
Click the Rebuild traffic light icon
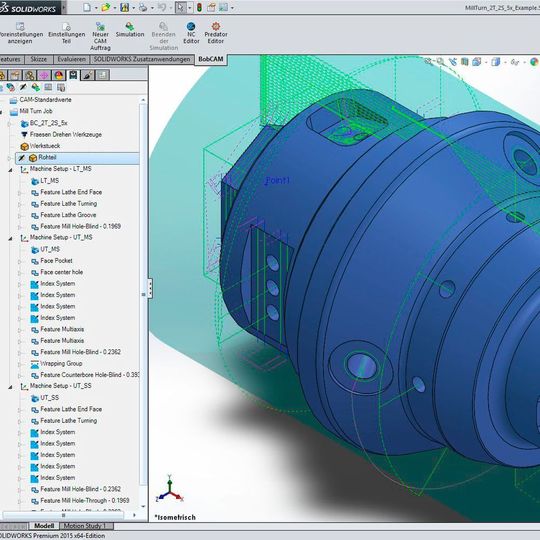pos(199,7)
